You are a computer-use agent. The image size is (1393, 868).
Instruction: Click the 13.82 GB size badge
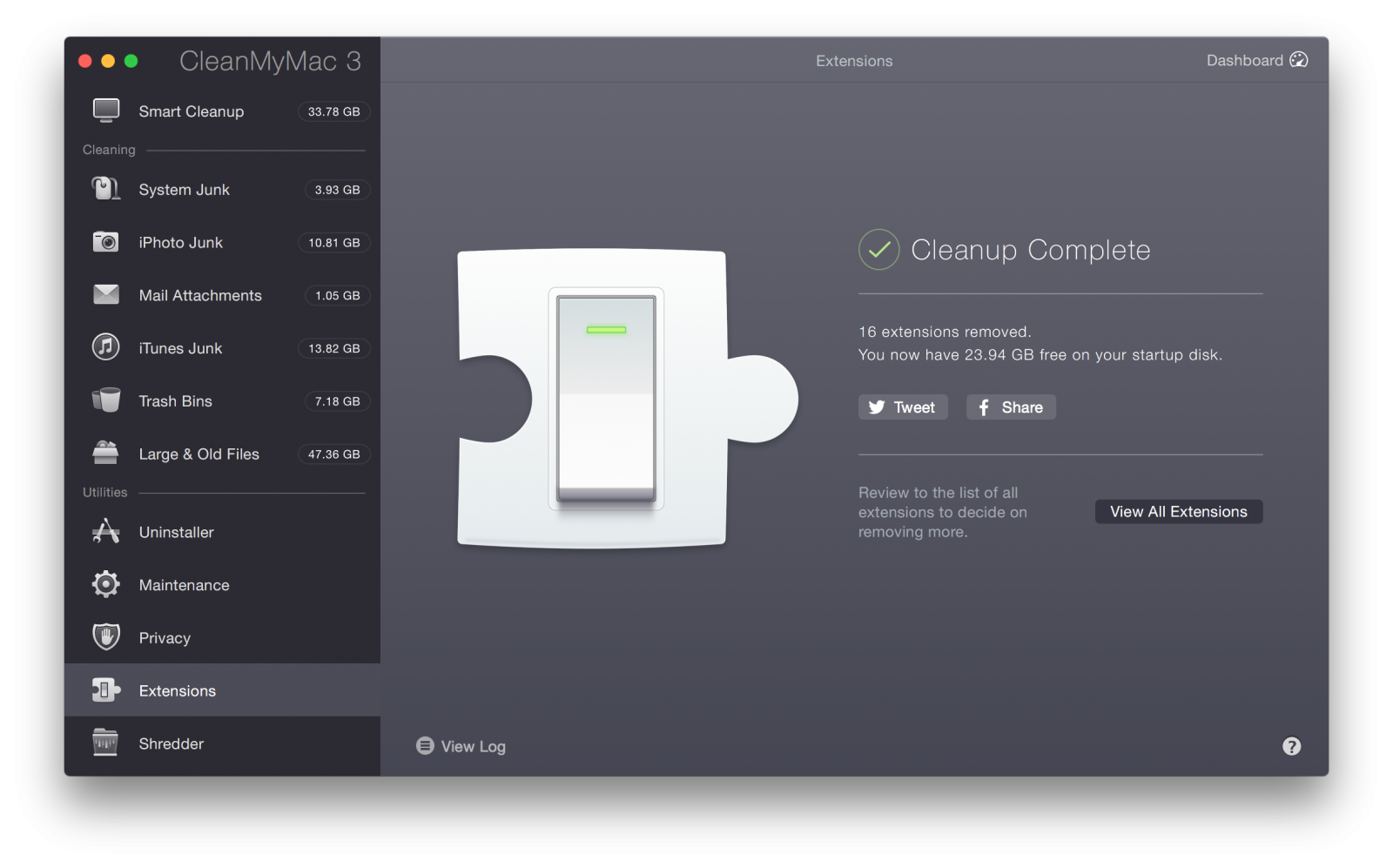point(334,348)
